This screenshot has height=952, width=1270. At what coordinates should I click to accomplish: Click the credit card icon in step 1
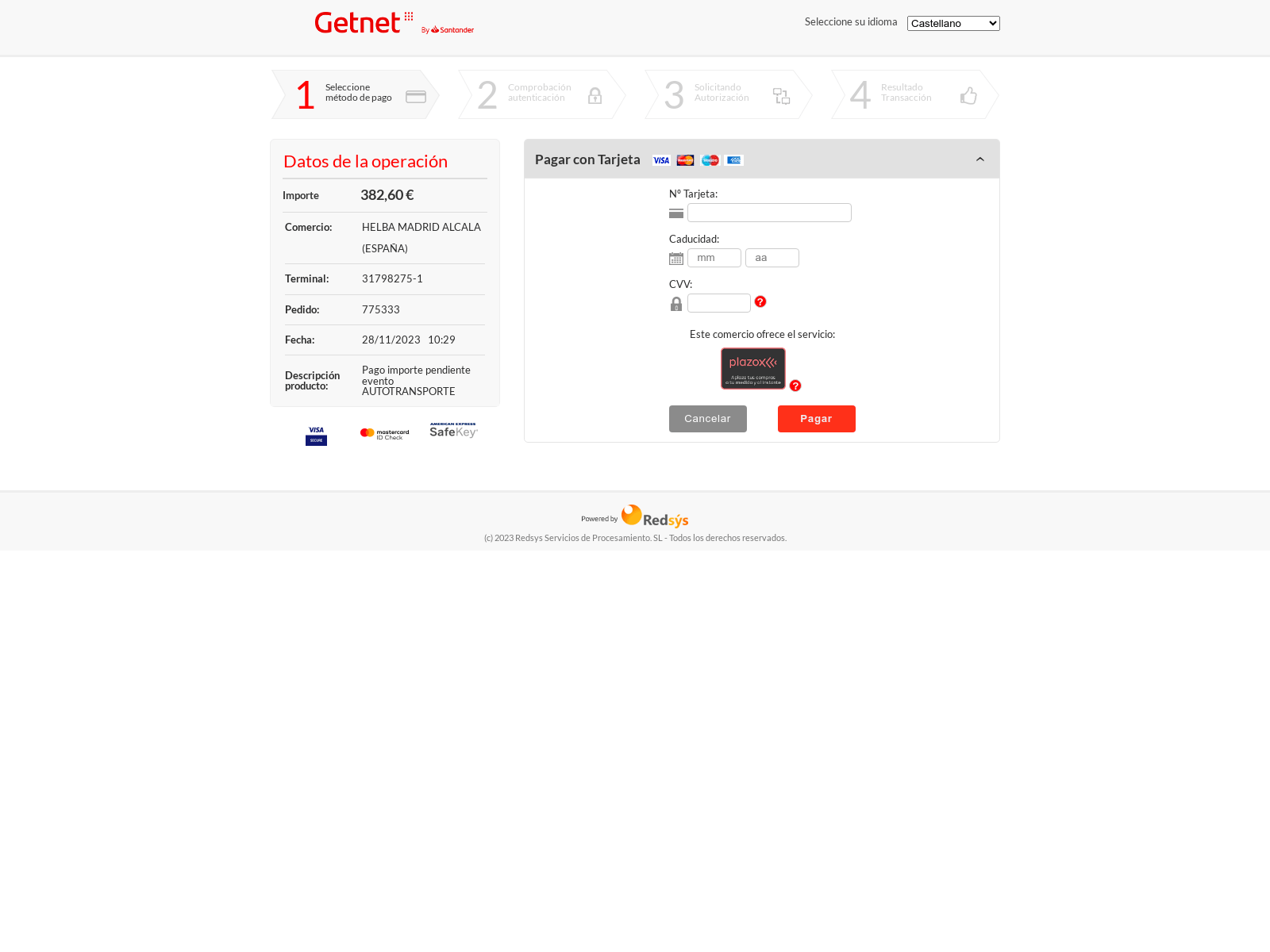coord(416,97)
